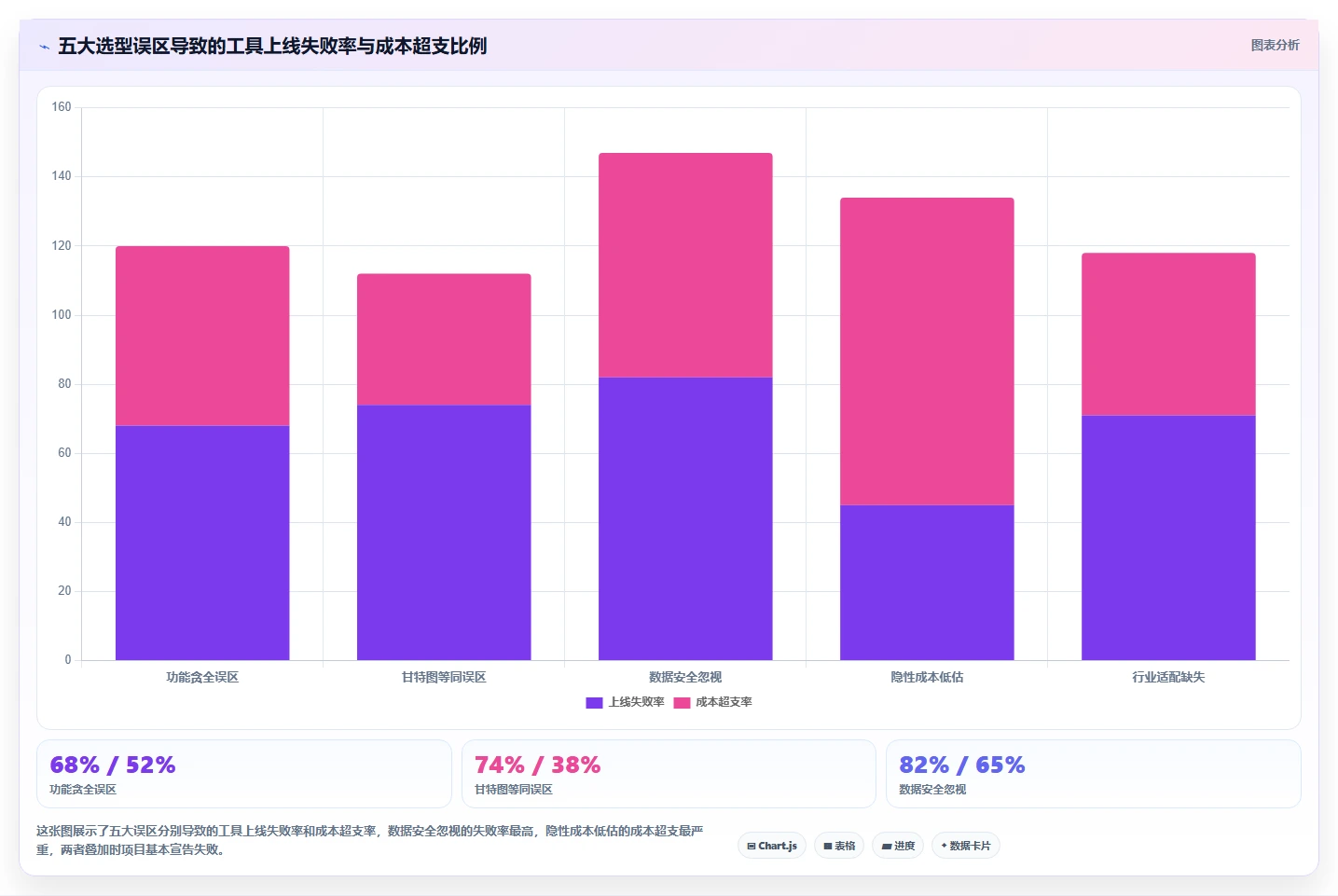The image size is (1338, 896).
Task: Click the 成本超支率 legend label text
Action: [724, 702]
